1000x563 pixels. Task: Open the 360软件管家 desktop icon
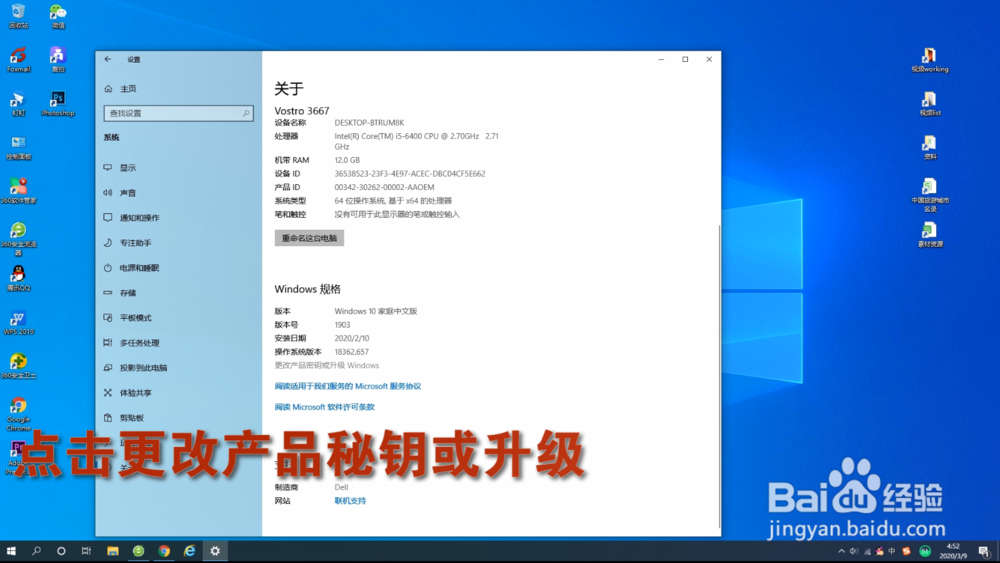point(18,191)
